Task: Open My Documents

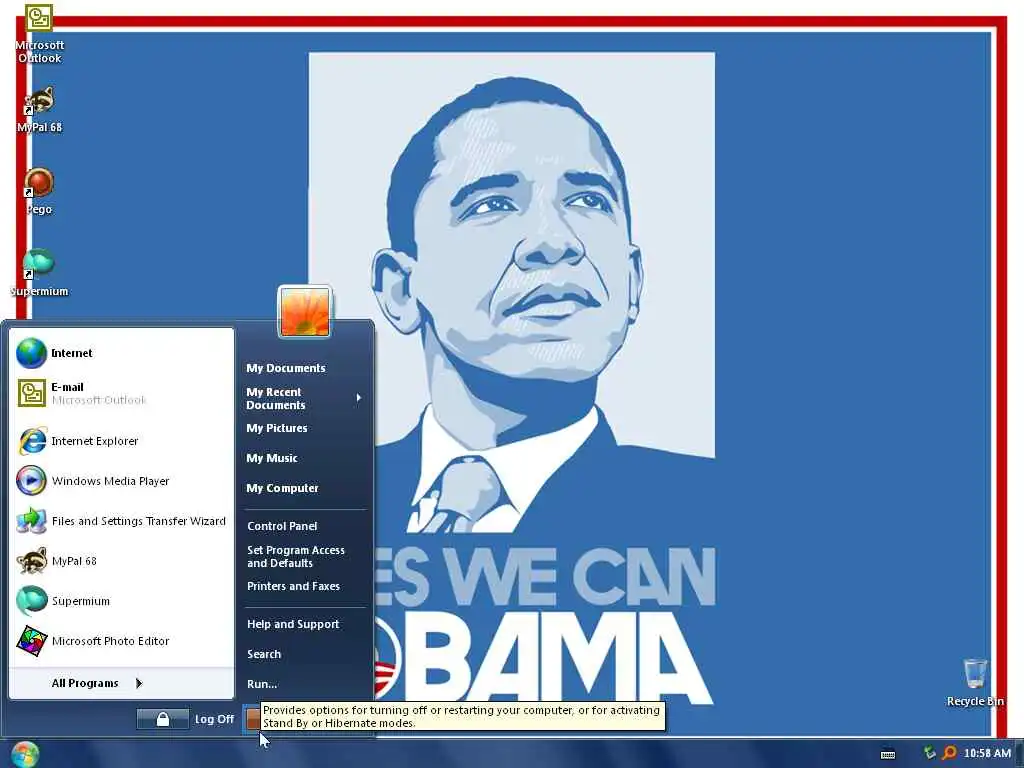Action: pyautogui.click(x=304, y=368)
